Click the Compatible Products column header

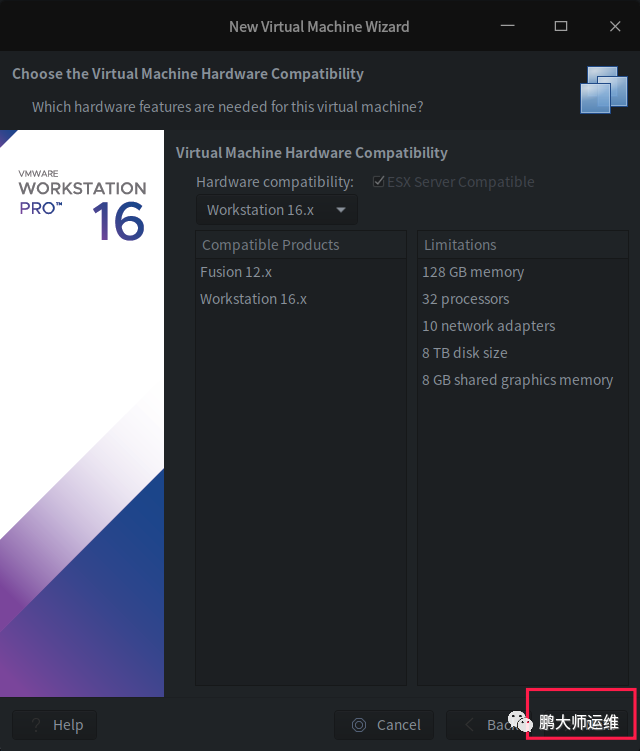tap(301, 245)
